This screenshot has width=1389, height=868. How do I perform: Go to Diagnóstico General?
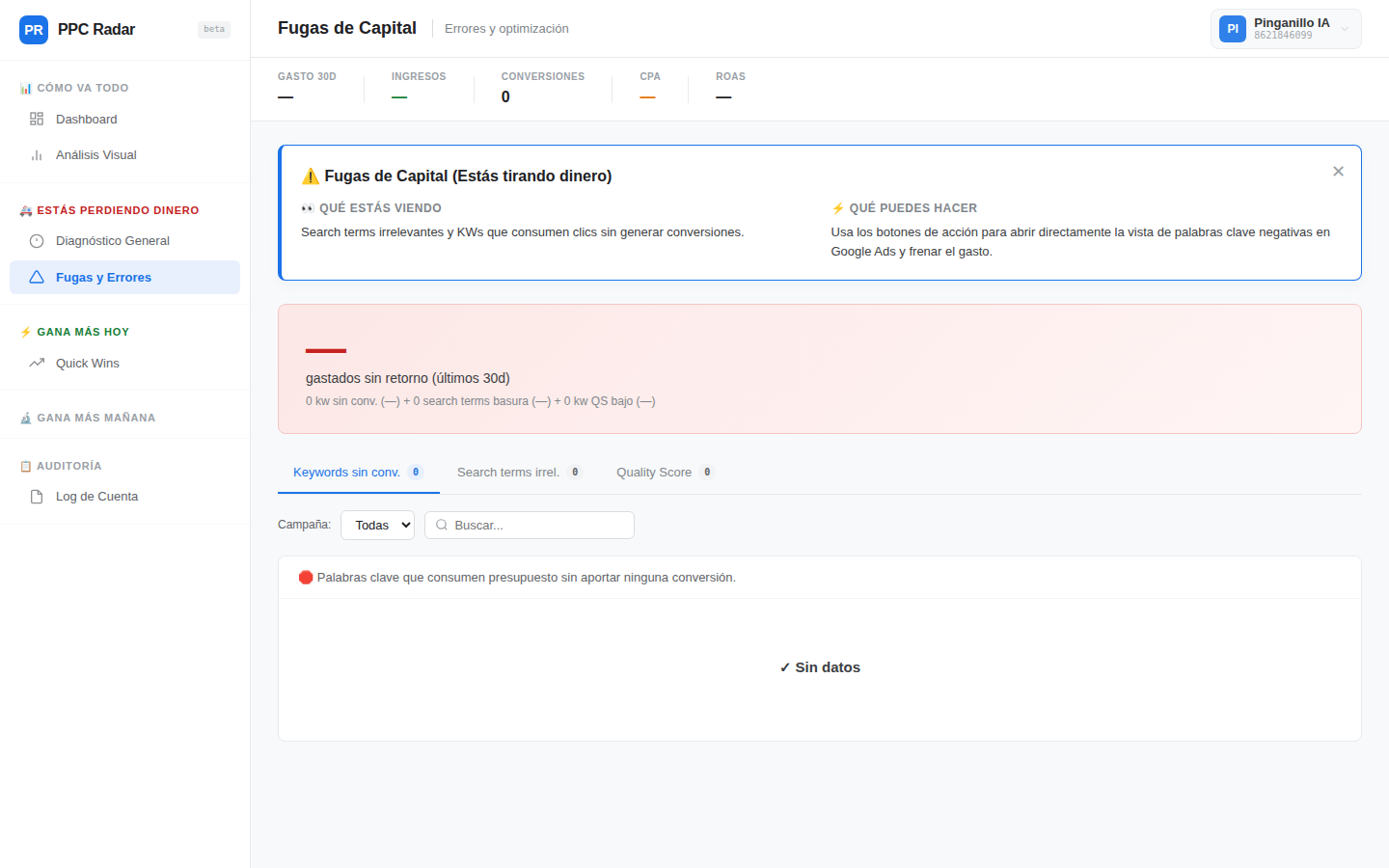(124, 241)
